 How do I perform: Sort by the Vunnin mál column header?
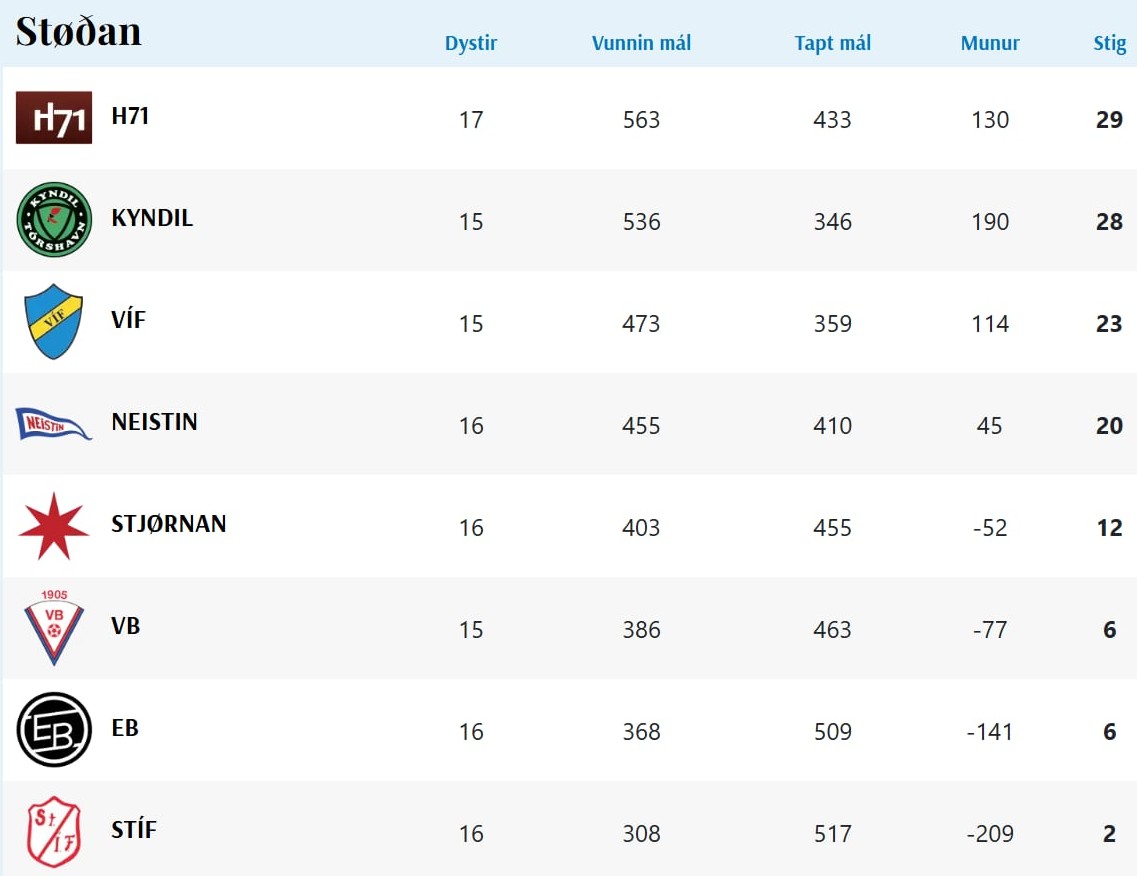click(x=641, y=43)
